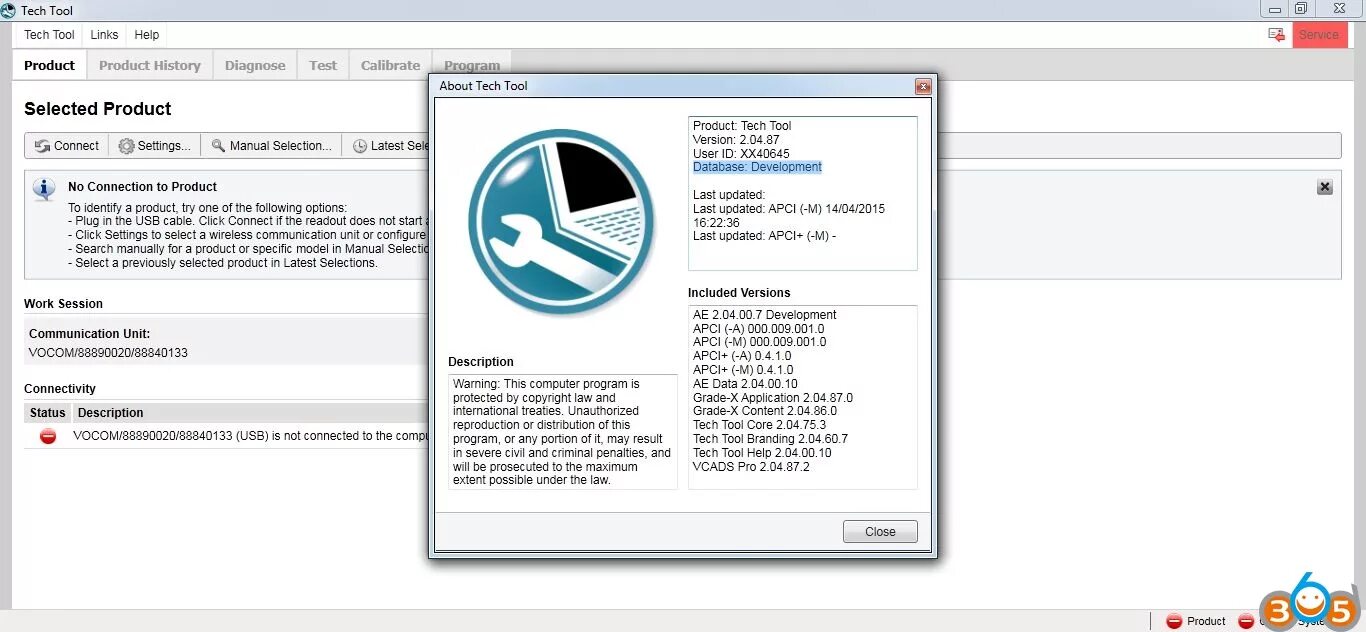Click the User ID: XX40645 line
The image size is (1366, 632).
click(x=741, y=154)
